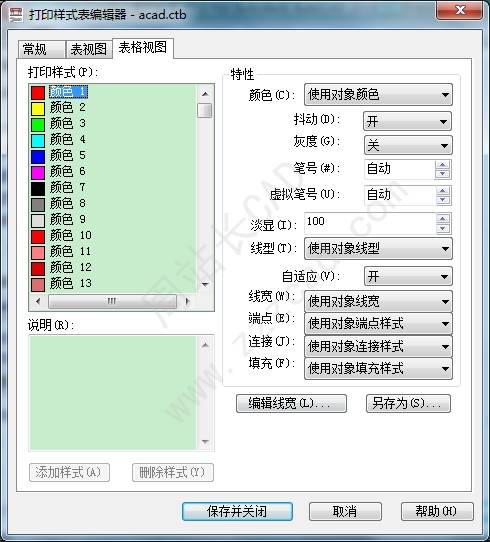This screenshot has width=490, height=542.
Task: Open the 灰度 on/off dropdown
Action: (408, 145)
